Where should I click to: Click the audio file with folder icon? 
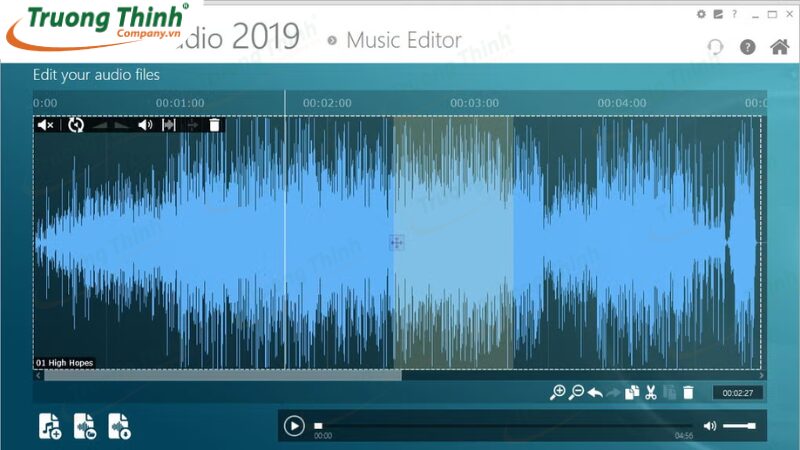click(x=85, y=426)
